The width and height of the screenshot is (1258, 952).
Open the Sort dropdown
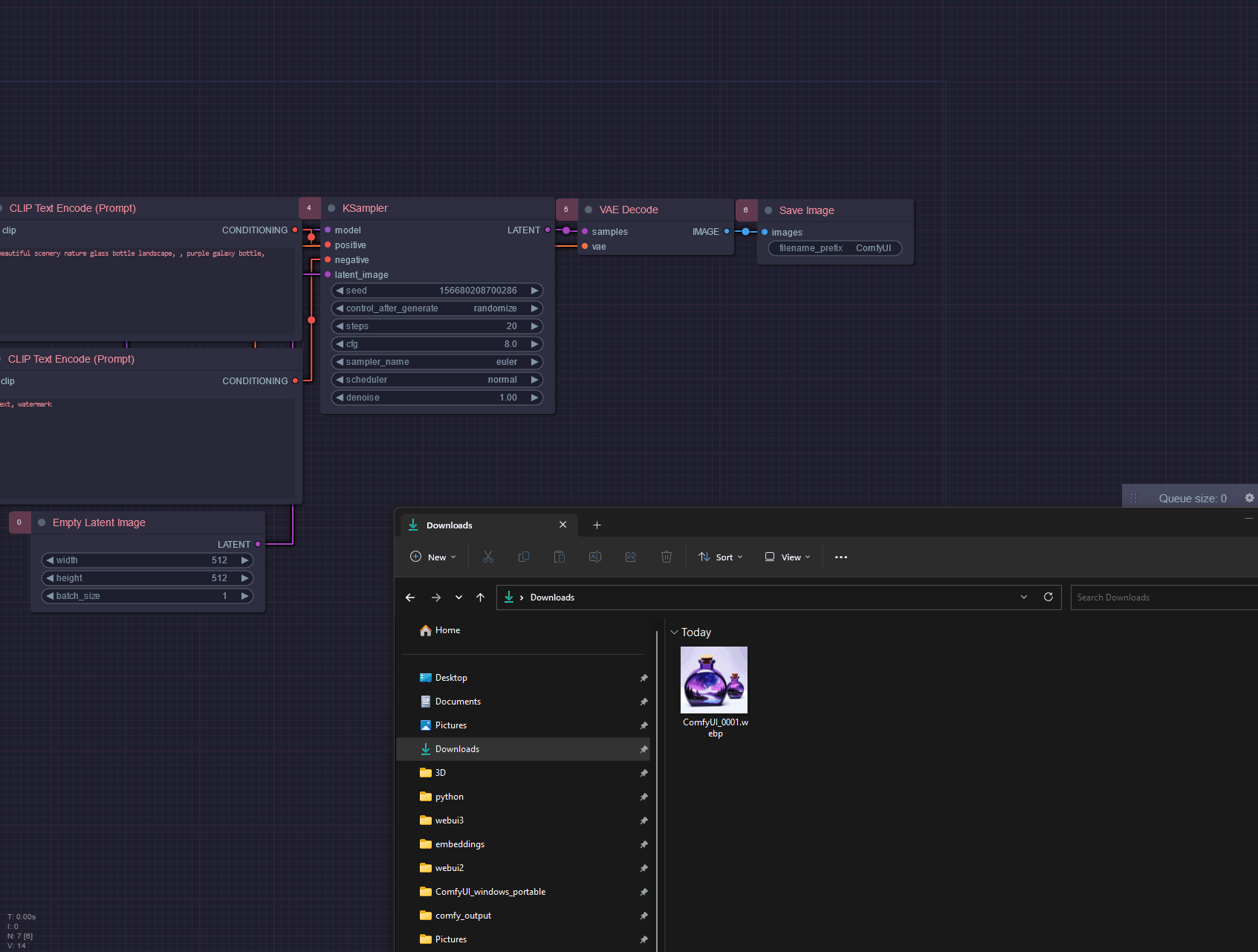point(720,557)
